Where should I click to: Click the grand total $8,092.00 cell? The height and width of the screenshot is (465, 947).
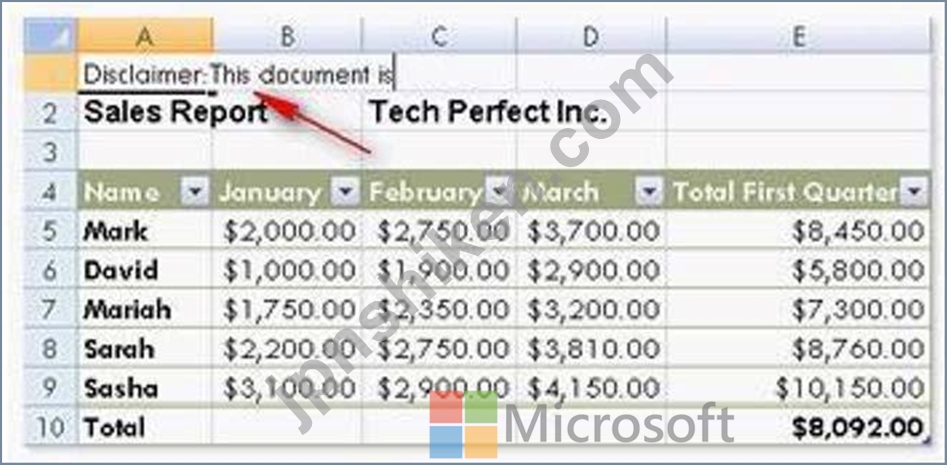tap(798, 426)
